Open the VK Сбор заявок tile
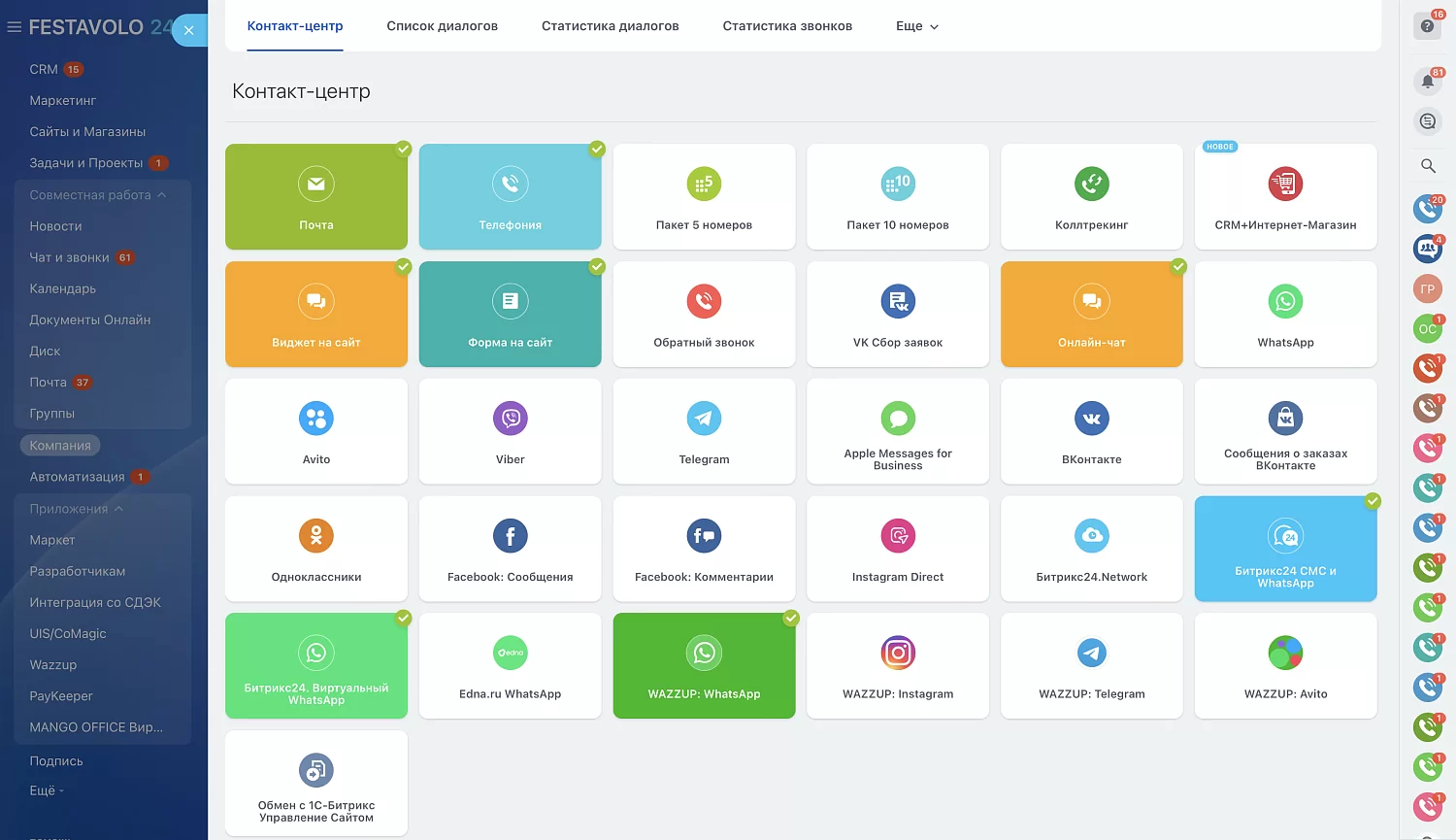The height and width of the screenshot is (840, 1456). (898, 315)
